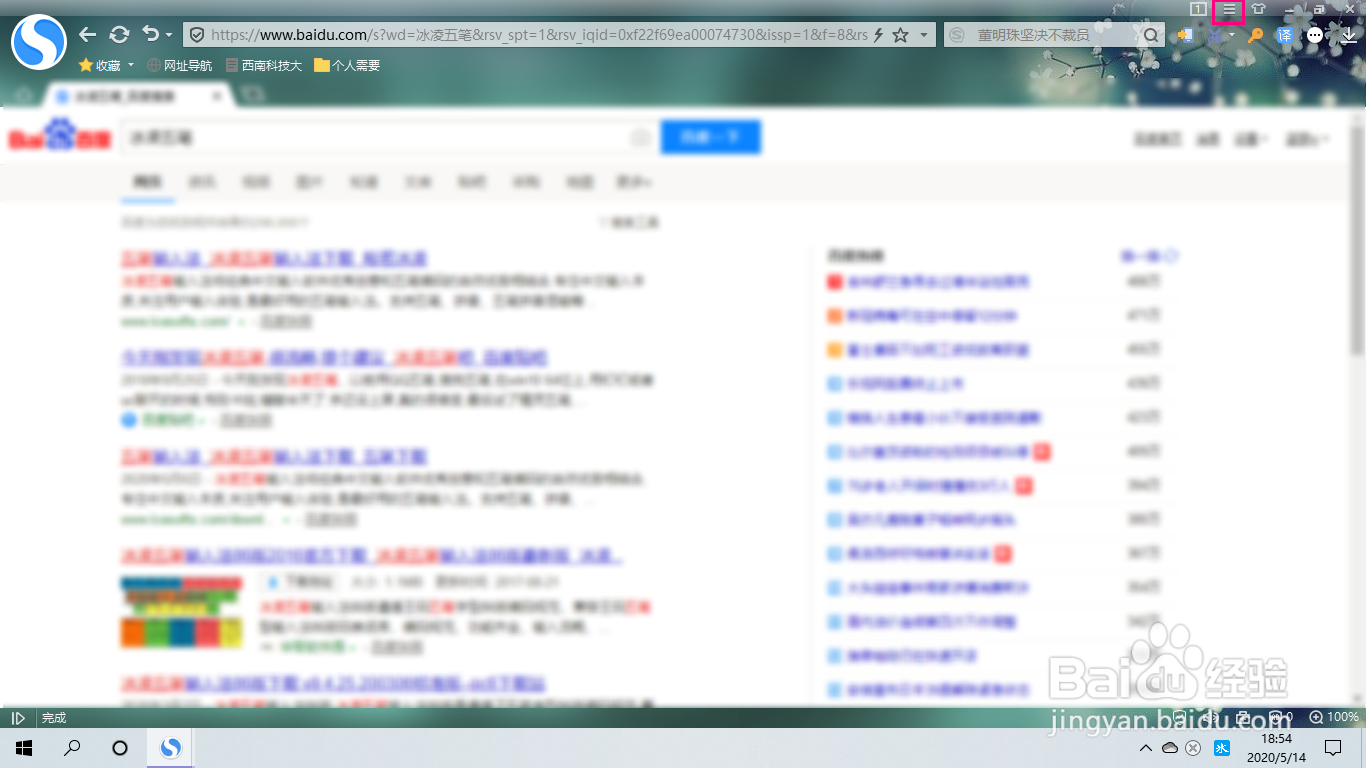Open the hamburger main menu icon
This screenshot has height=768, width=1366.
click(x=1229, y=10)
